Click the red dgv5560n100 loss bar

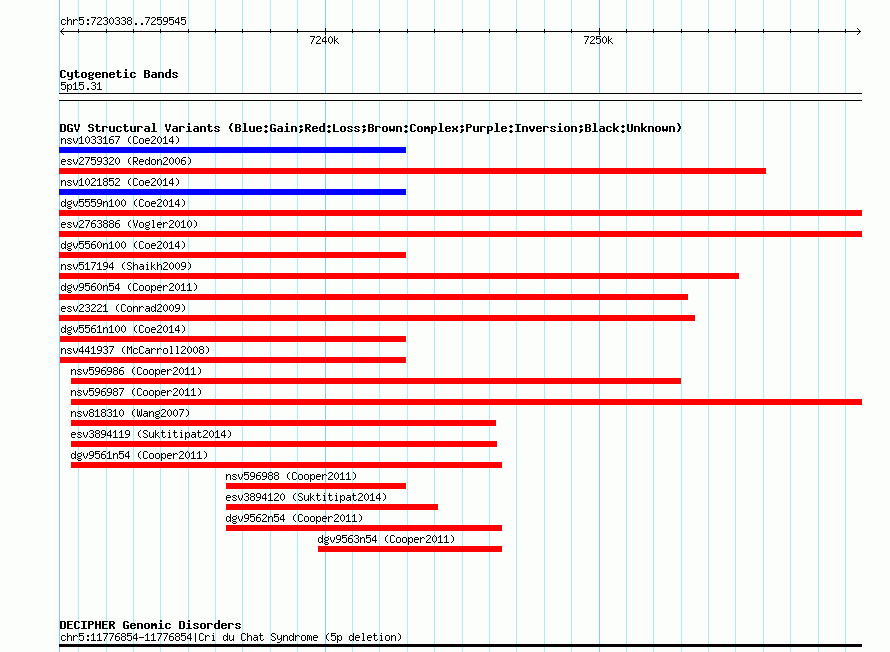coord(233,255)
